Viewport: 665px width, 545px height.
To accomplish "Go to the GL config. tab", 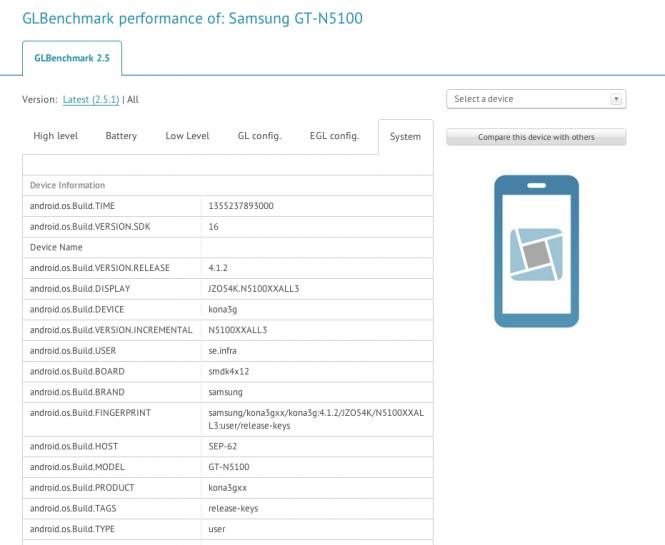I will tap(259, 136).
